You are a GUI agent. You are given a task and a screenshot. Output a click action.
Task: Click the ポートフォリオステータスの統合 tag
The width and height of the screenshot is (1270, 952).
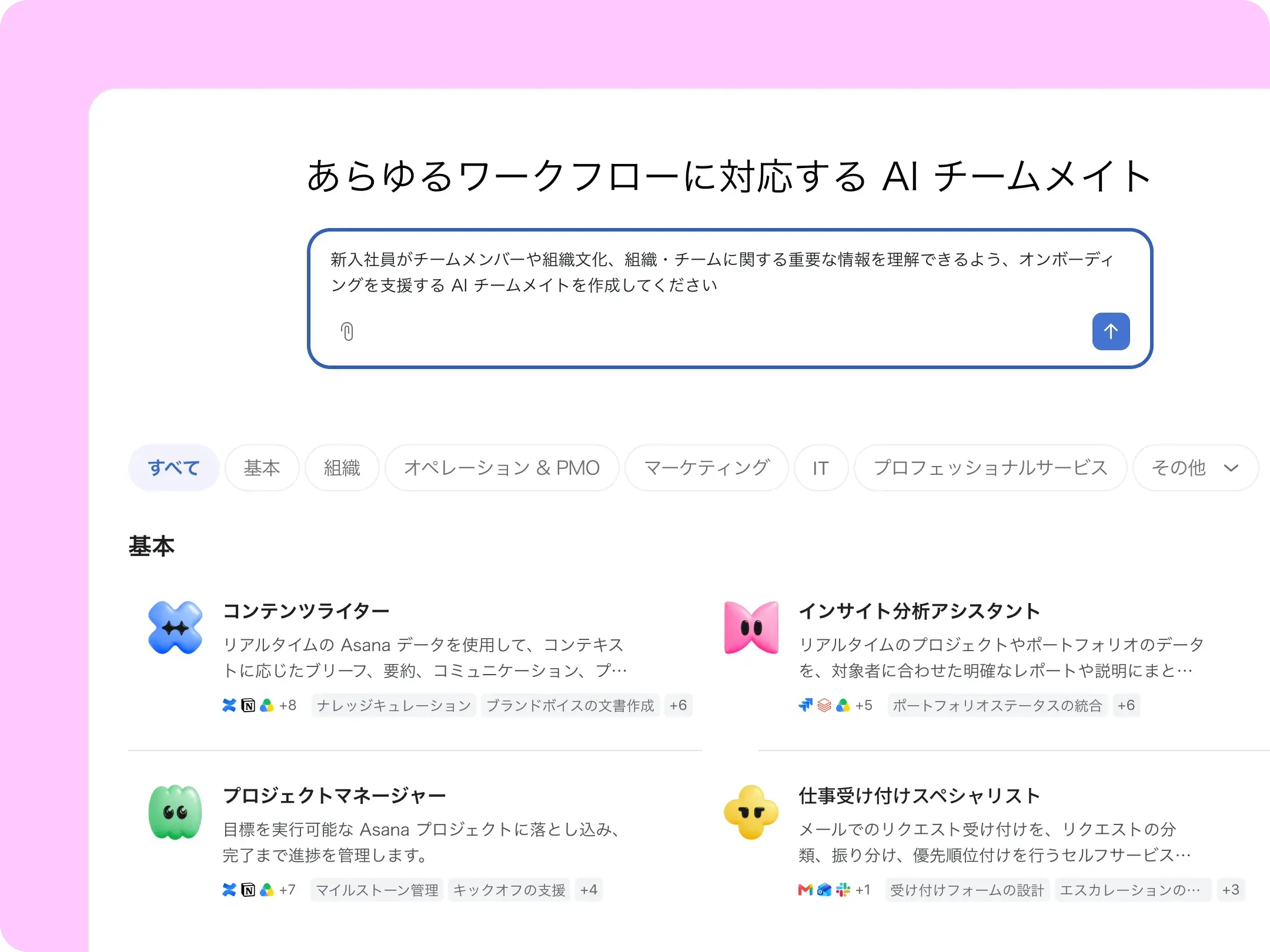pos(997,705)
